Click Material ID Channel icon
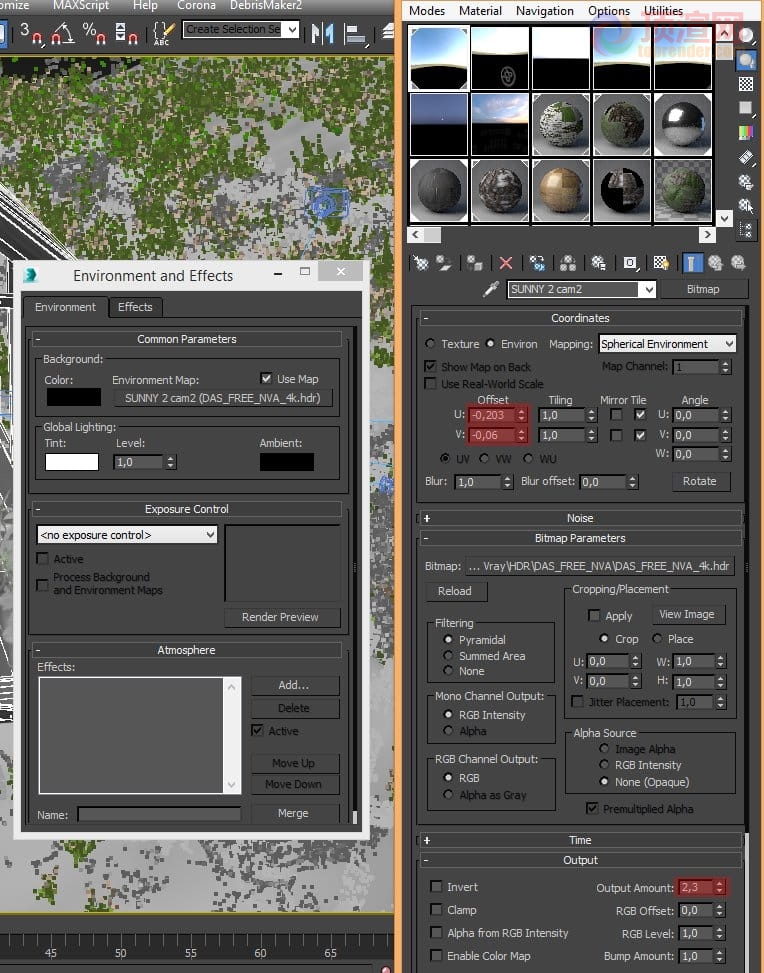 (x=631, y=263)
